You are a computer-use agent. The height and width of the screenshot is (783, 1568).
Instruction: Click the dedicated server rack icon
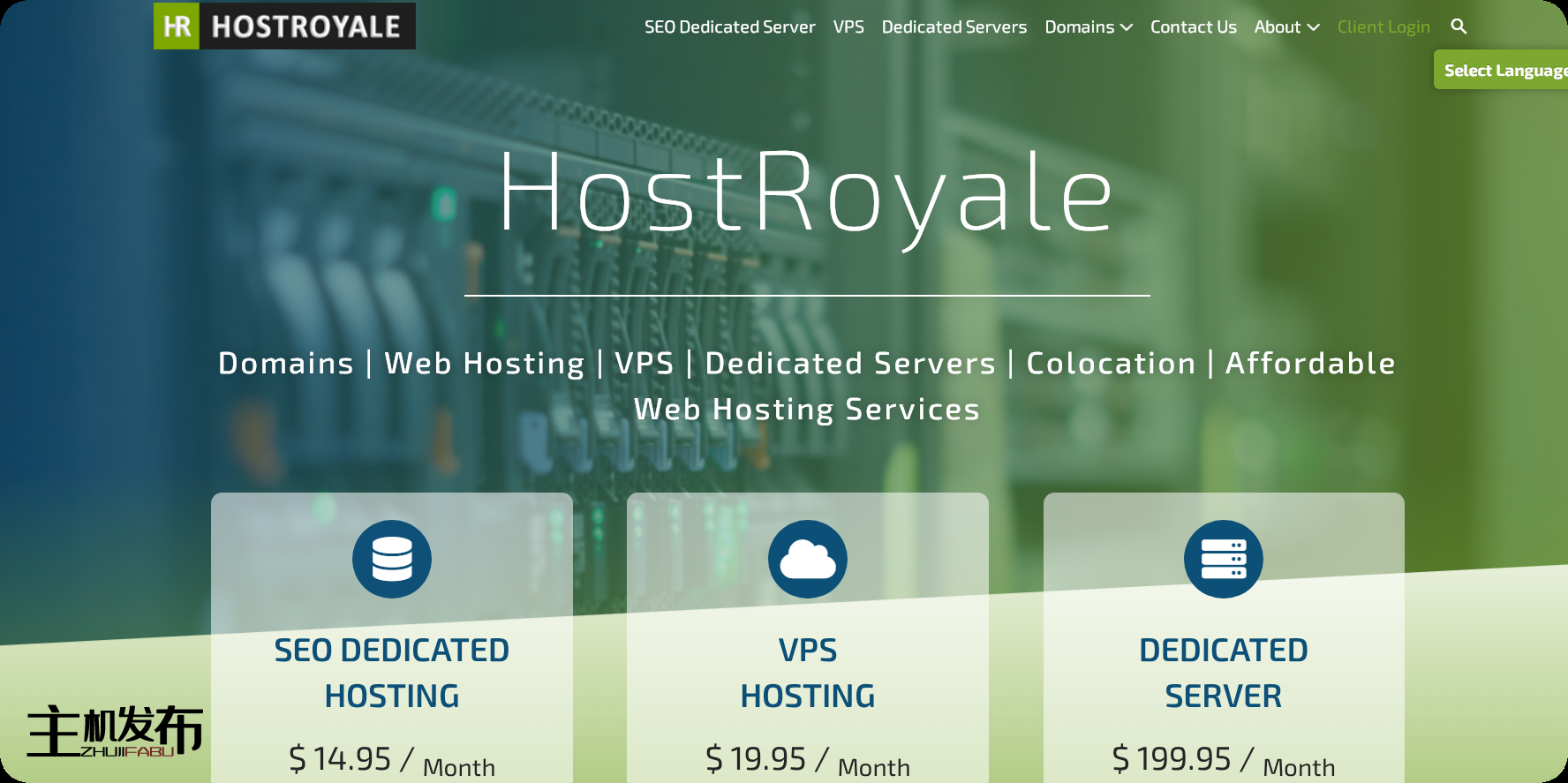[x=1224, y=559]
